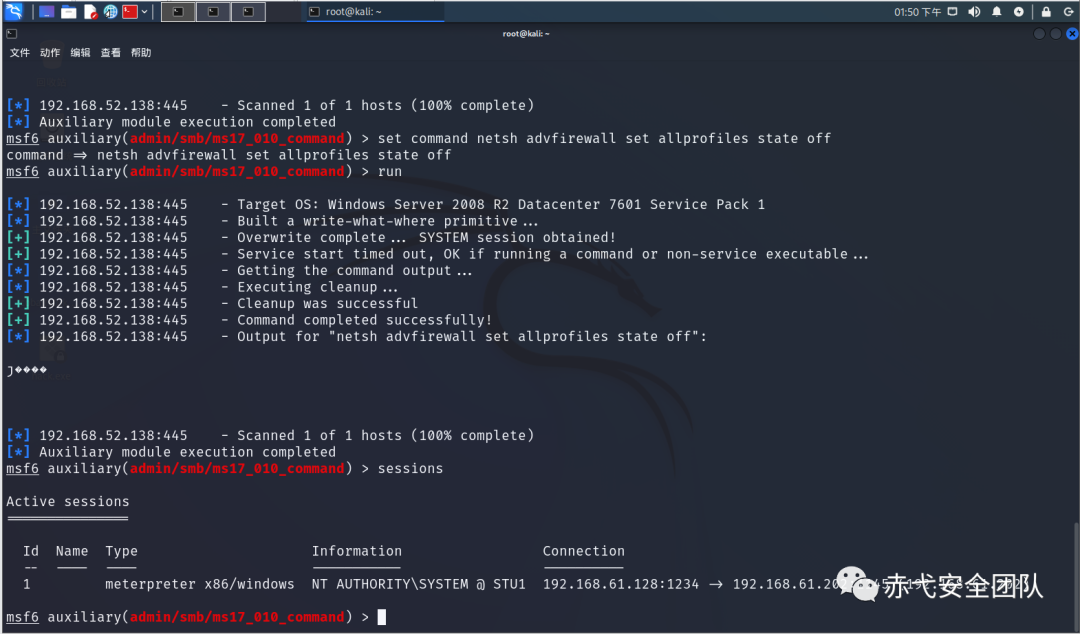The width and height of the screenshot is (1080, 634).
Task: Open the 编辑 menu
Action: [80, 52]
